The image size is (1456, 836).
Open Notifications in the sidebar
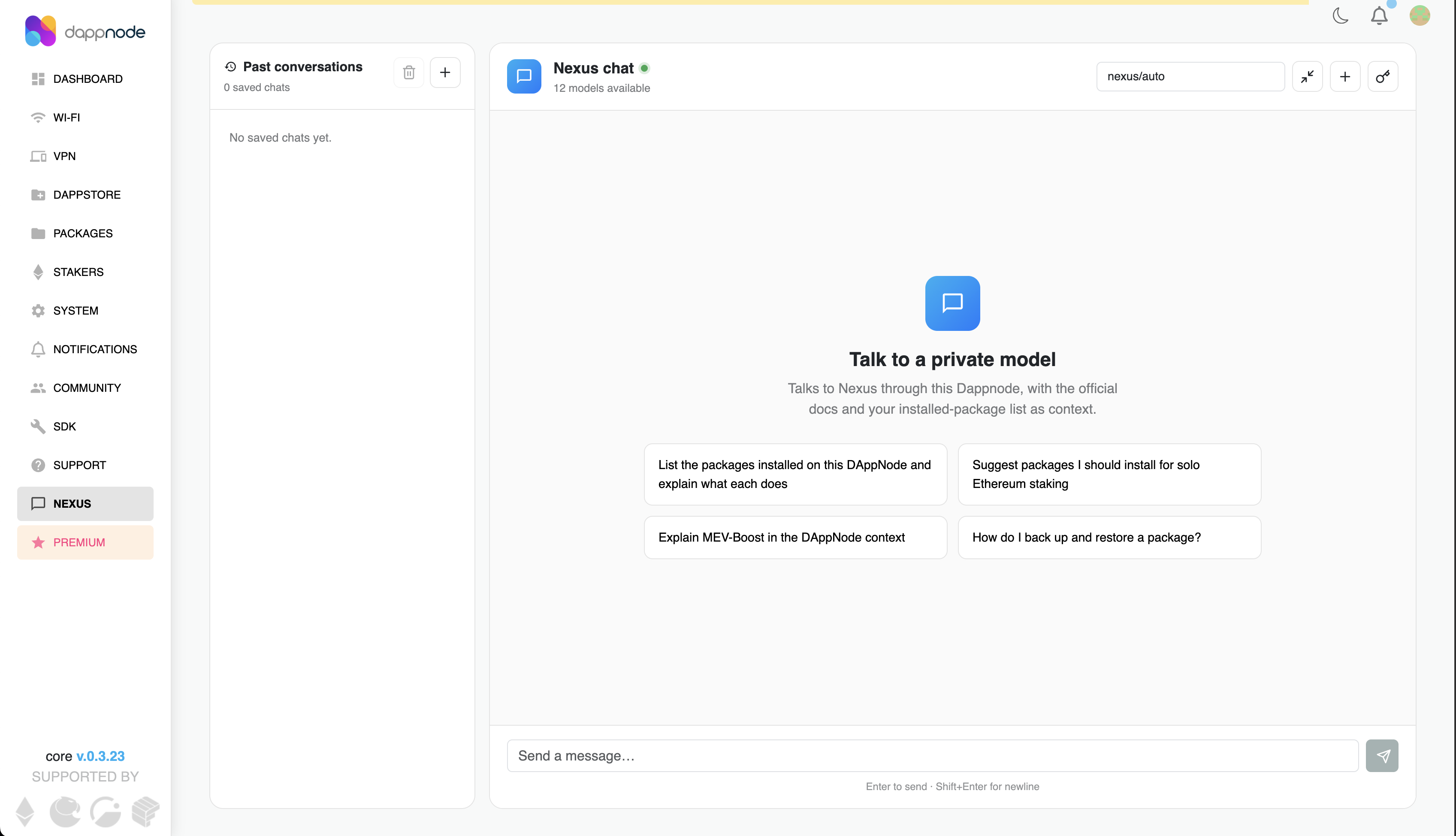tap(85, 349)
